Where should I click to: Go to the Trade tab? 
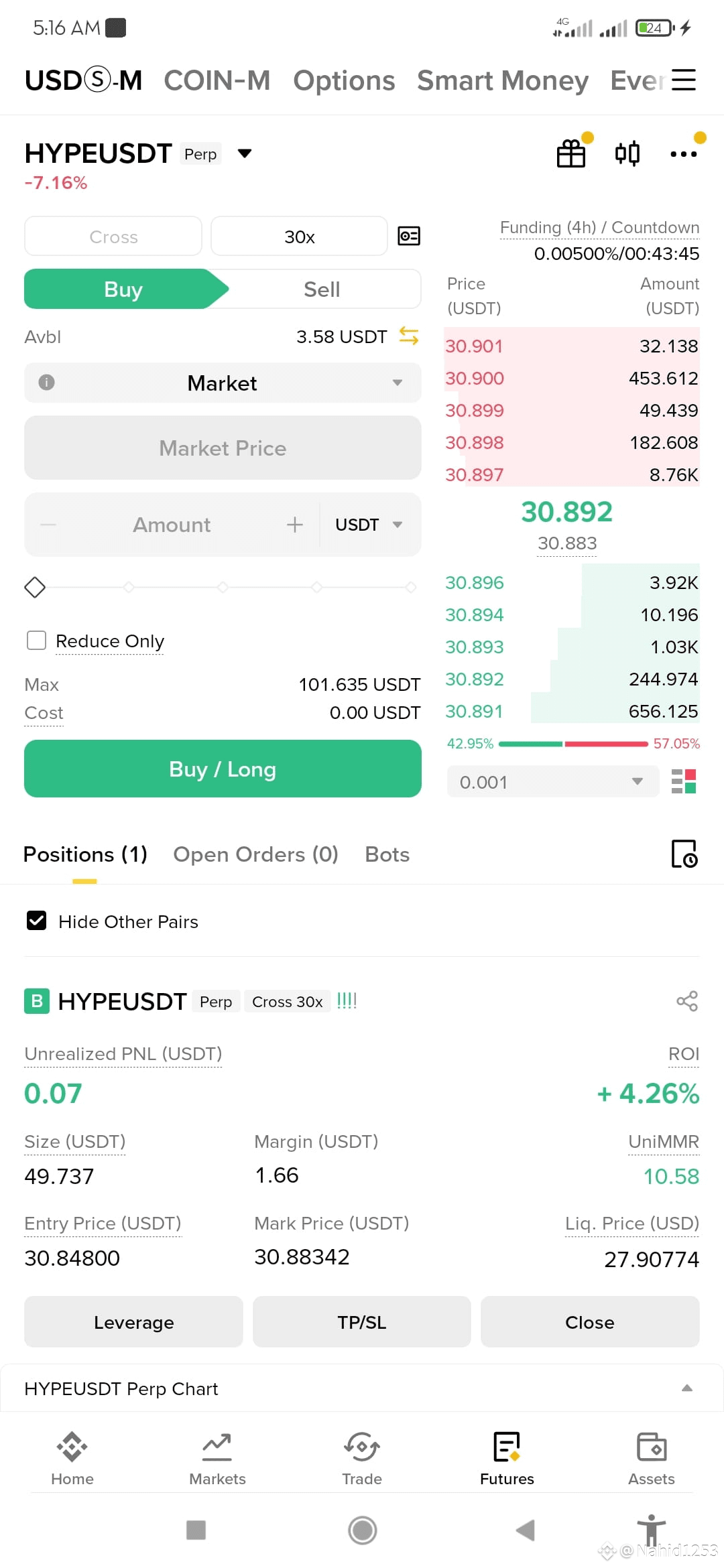pyautogui.click(x=362, y=1457)
